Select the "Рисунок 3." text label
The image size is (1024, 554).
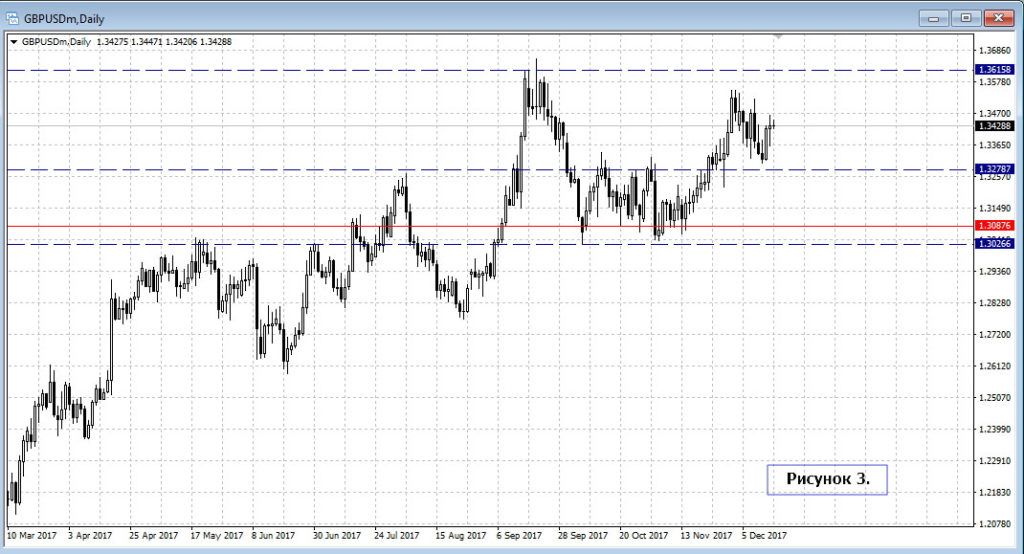click(827, 479)
